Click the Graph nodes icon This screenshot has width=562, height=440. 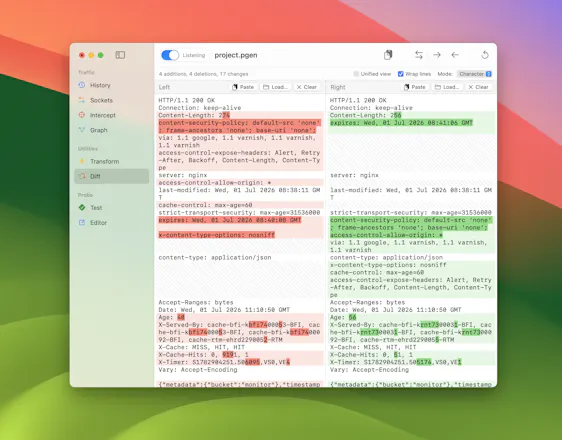(x=82, y=130)
